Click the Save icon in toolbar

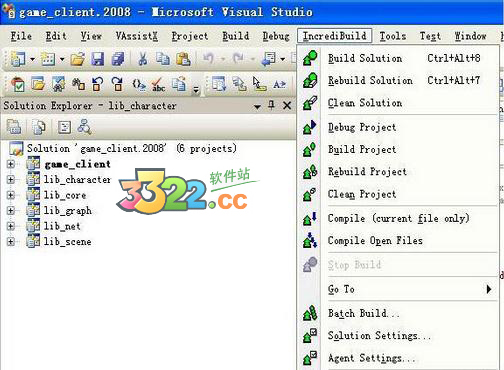(97, 59)
